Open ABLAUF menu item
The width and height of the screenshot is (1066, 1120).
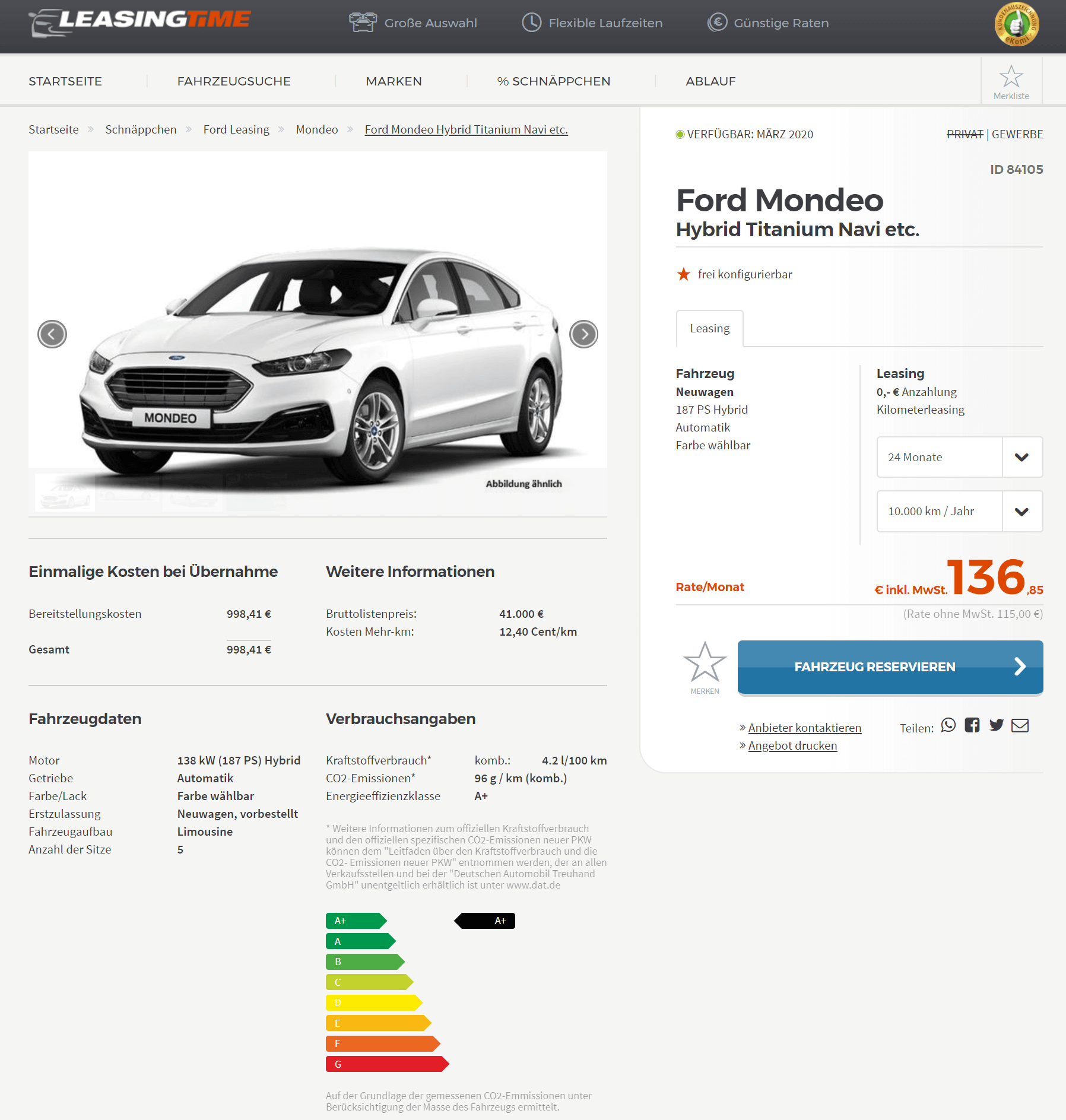pos(710,81)
